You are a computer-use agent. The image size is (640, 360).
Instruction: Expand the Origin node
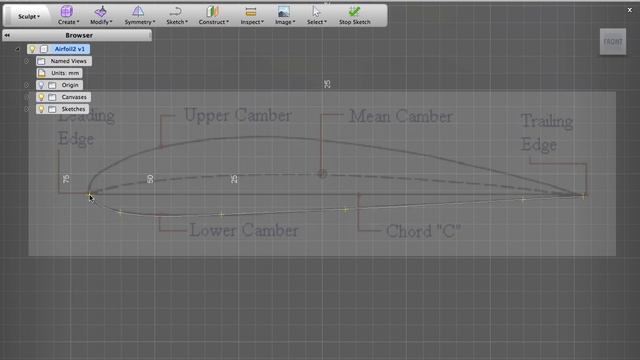pos(27,85)
